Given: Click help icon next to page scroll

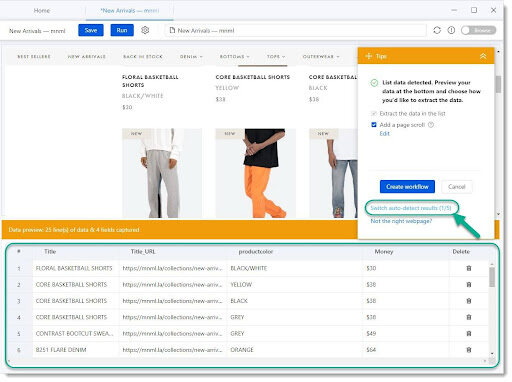Looking at the screenshot, I should (431, 125).
